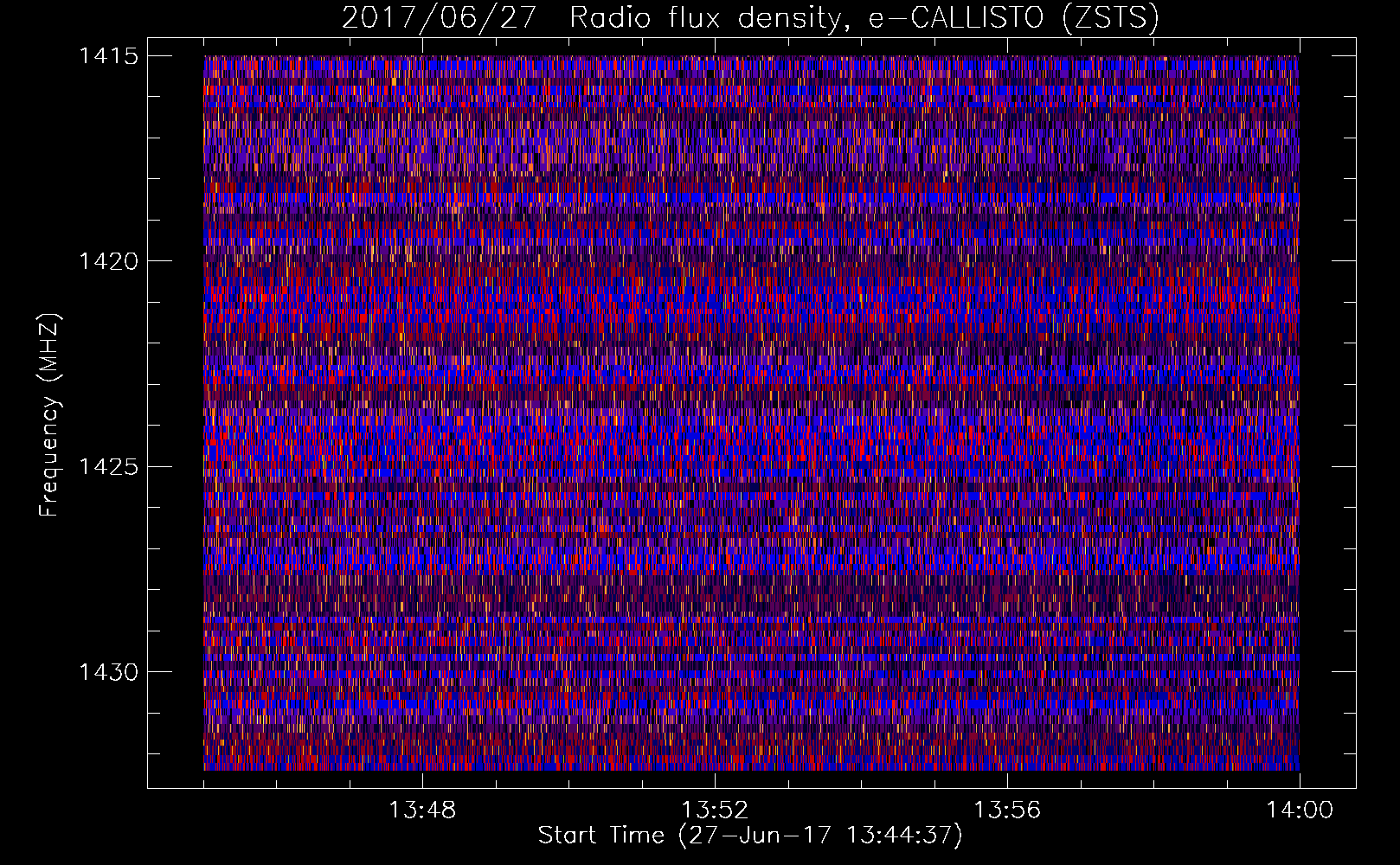This screenshot has width=1400, height=865.
Task: Click the 1430 frequency tick label
Action: pyautogui.click(x=109, y=672)
